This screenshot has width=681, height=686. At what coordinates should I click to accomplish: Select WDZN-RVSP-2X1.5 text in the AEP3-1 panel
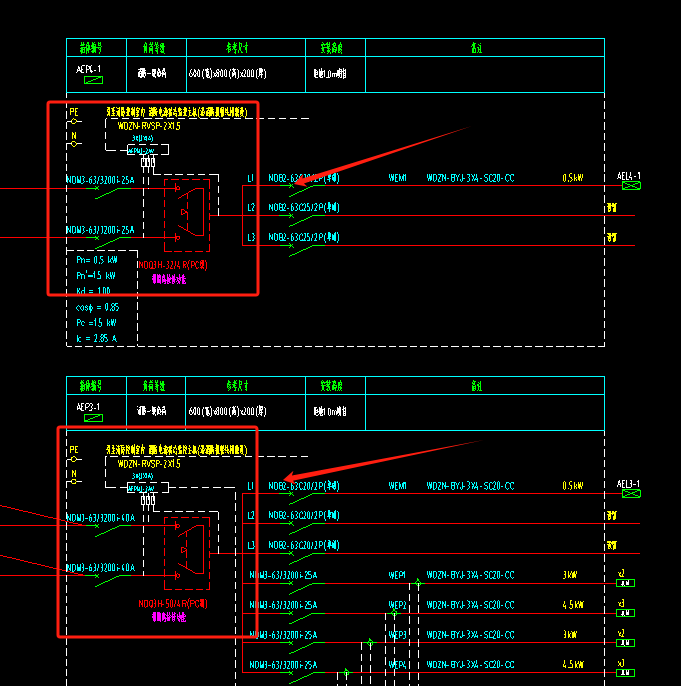click(149, 464)
